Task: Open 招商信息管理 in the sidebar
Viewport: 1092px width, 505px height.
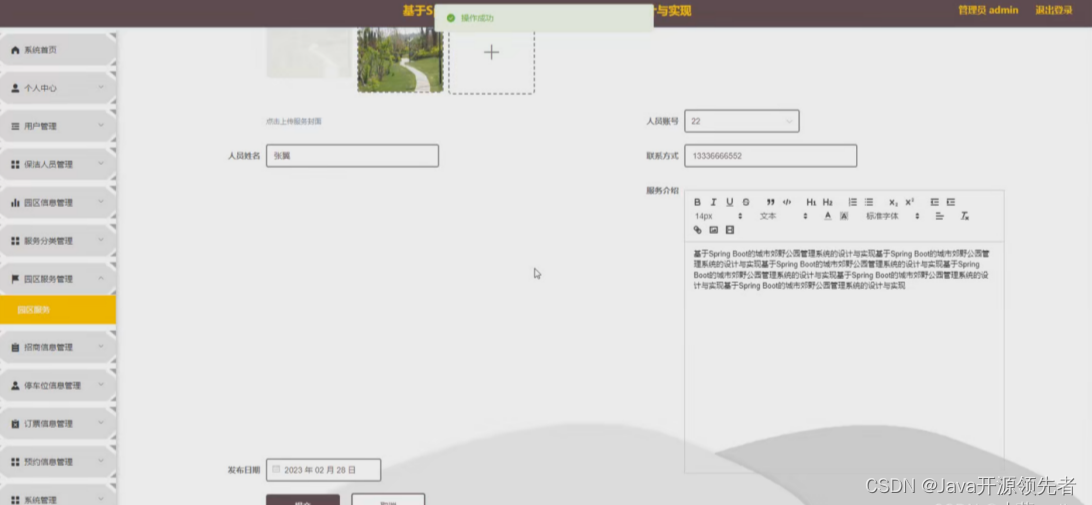Action: click(x=57, y=347)
